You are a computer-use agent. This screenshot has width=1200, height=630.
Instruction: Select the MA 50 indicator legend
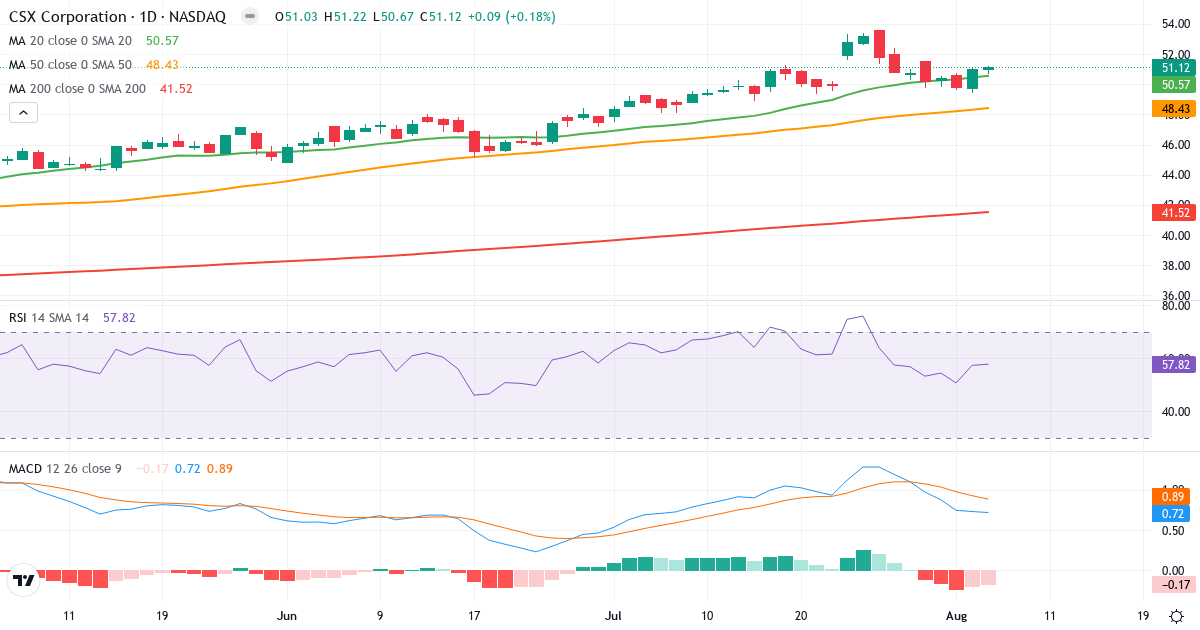pos(70,64)
